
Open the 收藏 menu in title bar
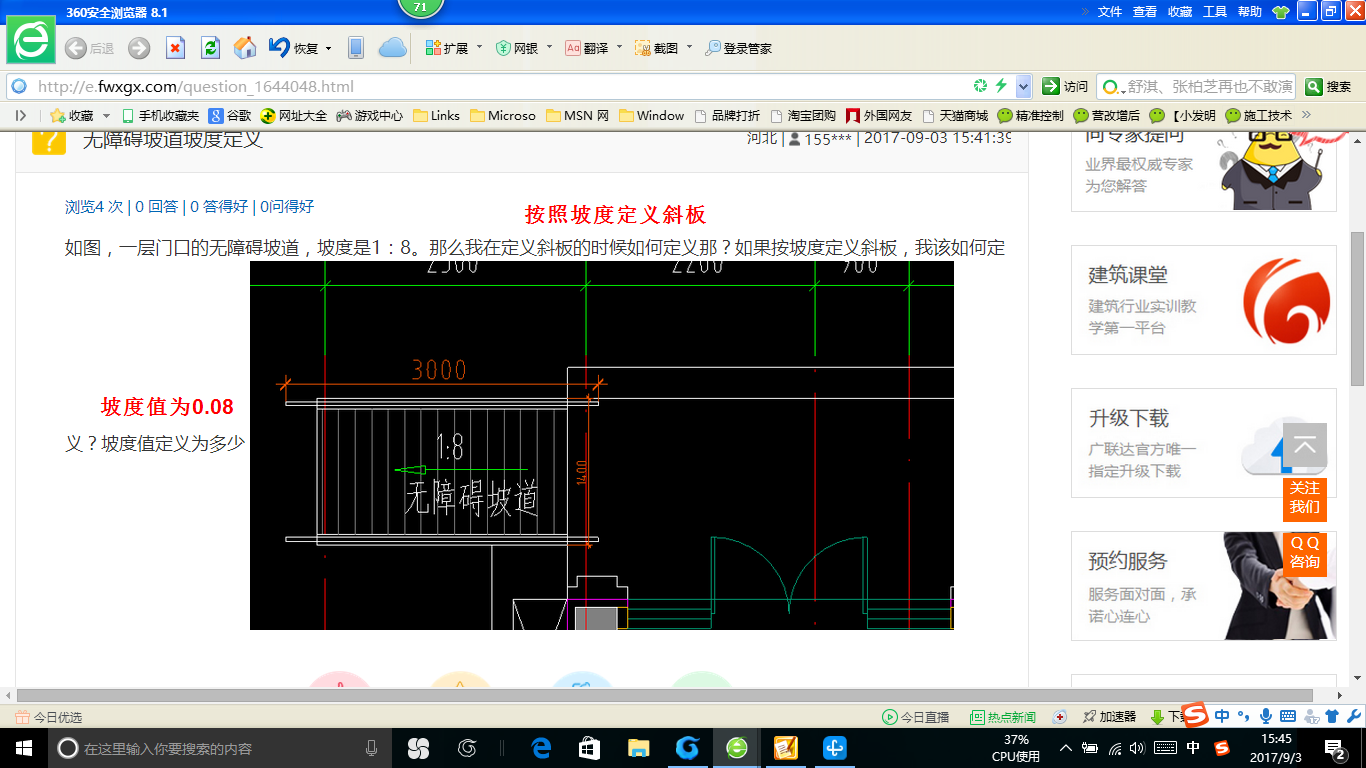[x=1180, y=12]
